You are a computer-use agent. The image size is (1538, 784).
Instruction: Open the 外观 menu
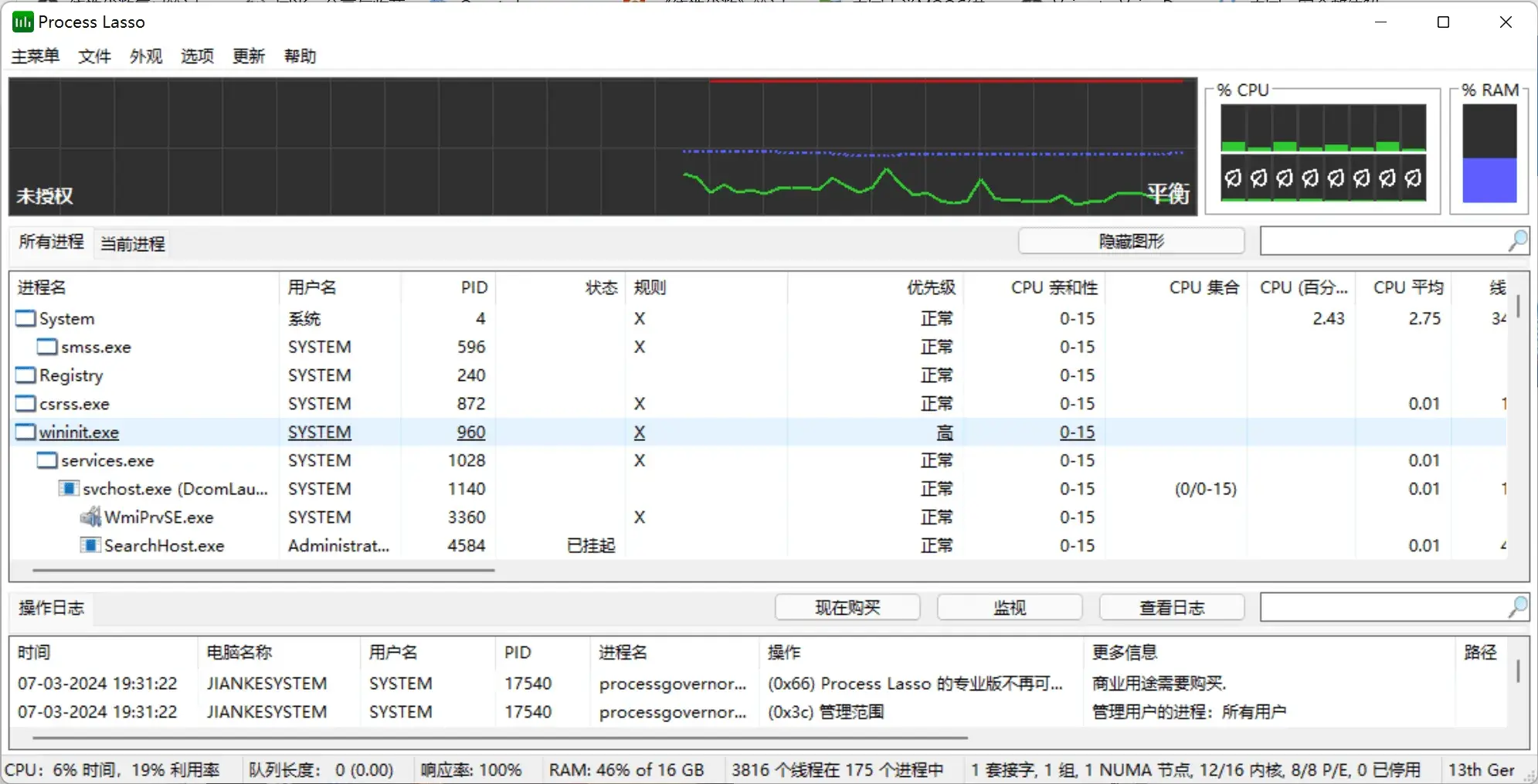pos(146,56)
